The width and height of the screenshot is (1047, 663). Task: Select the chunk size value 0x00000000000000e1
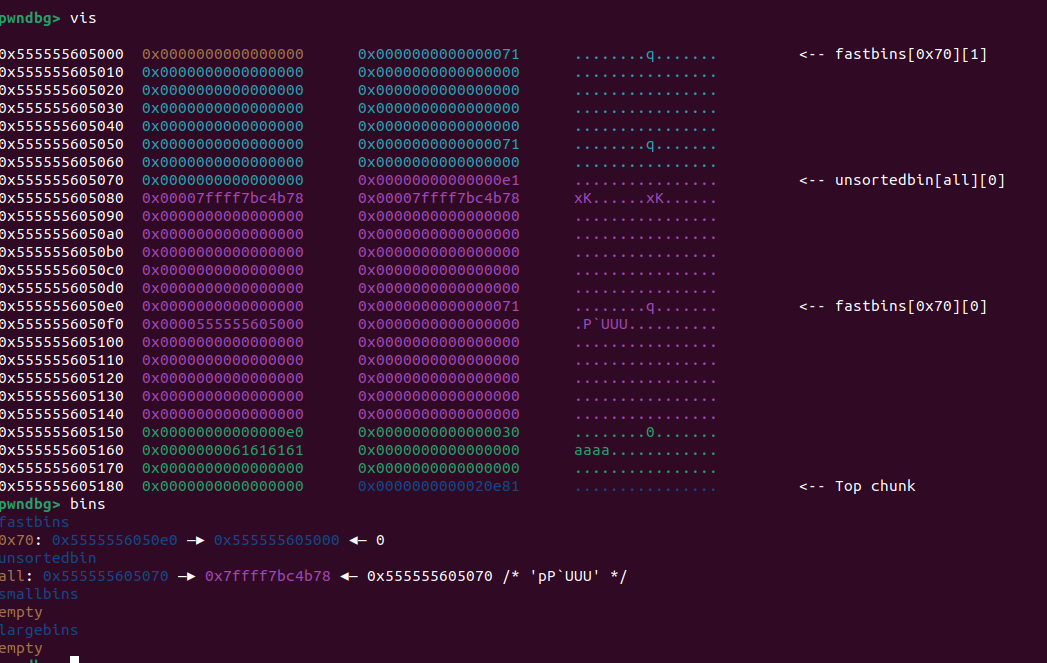click(x=438, y=180)
